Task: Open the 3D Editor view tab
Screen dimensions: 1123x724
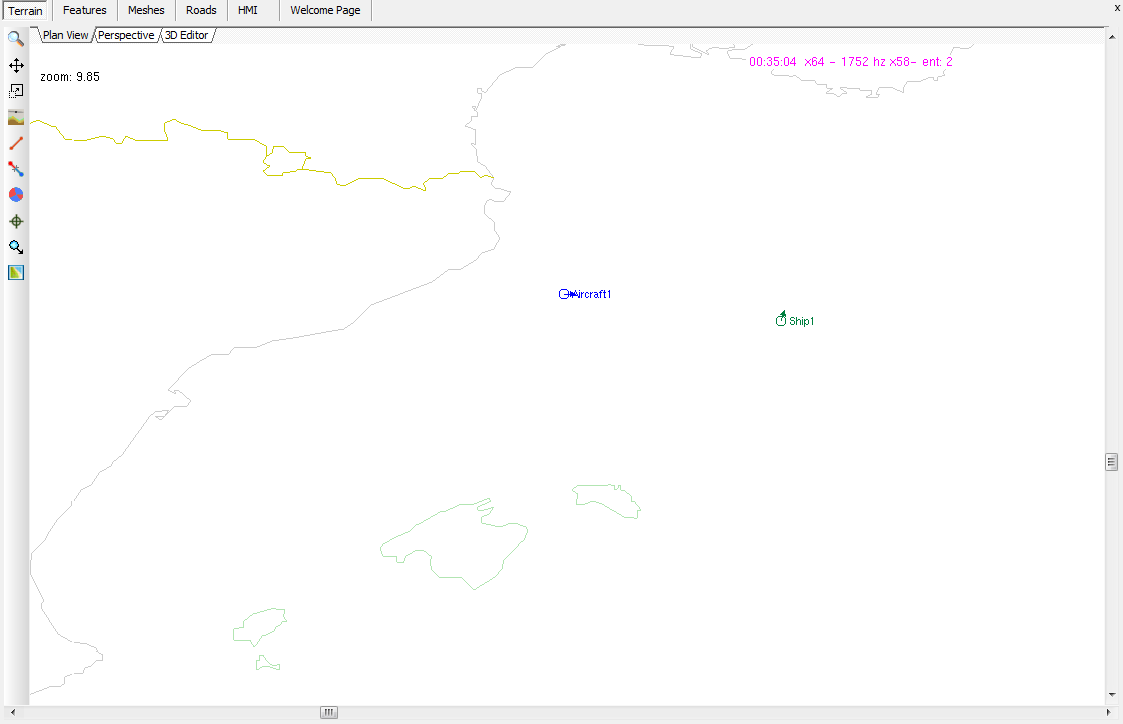Action: tap(186, 35)
